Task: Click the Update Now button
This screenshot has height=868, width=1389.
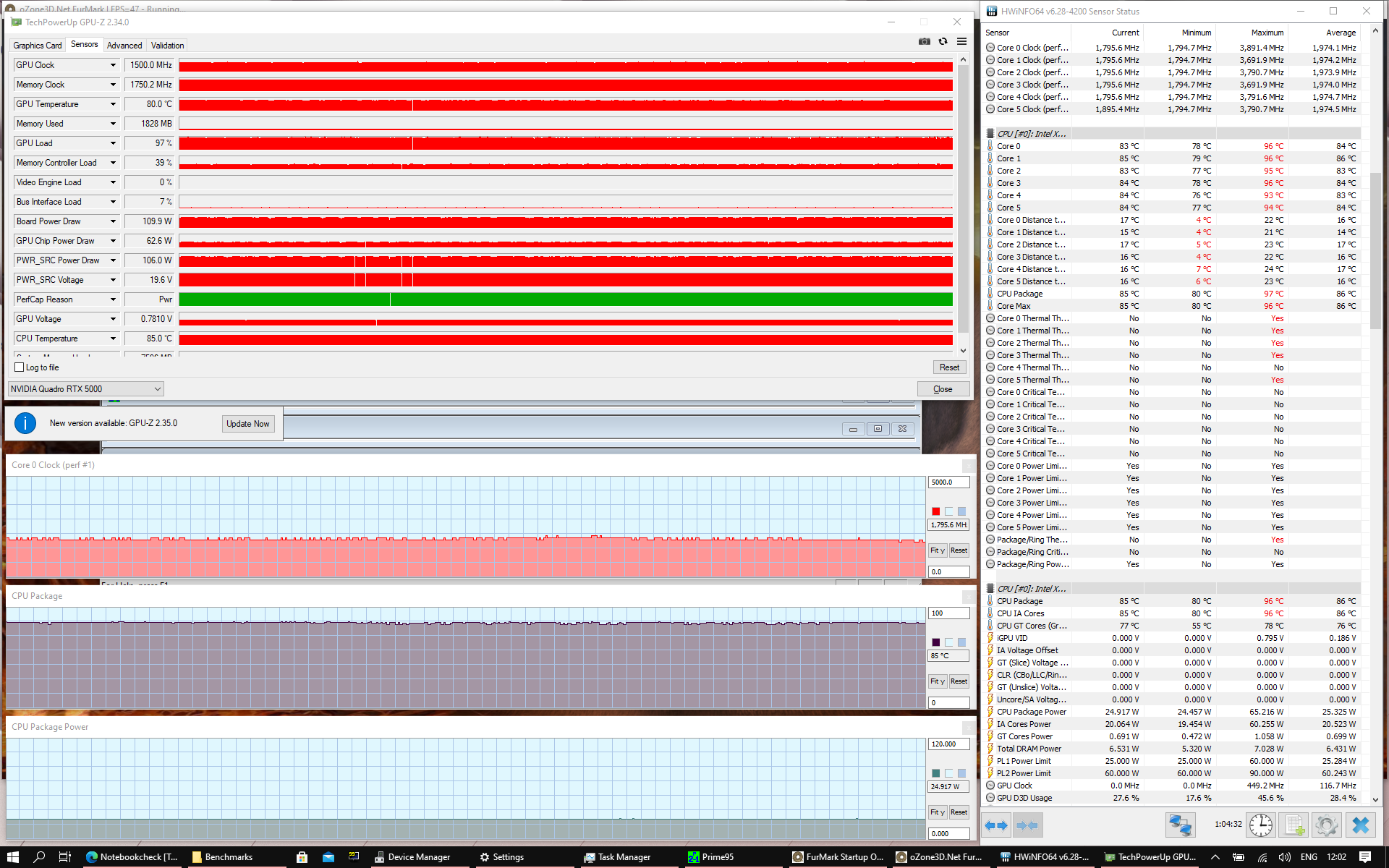Action: [x=247, y=424]
